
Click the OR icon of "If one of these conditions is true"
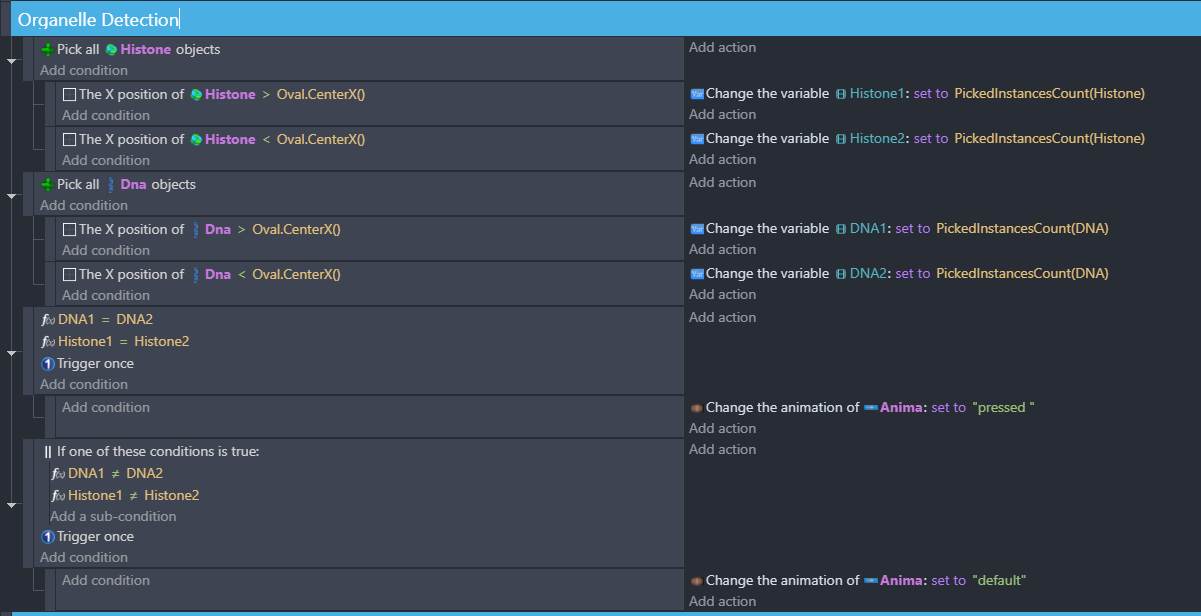[47, 451]
